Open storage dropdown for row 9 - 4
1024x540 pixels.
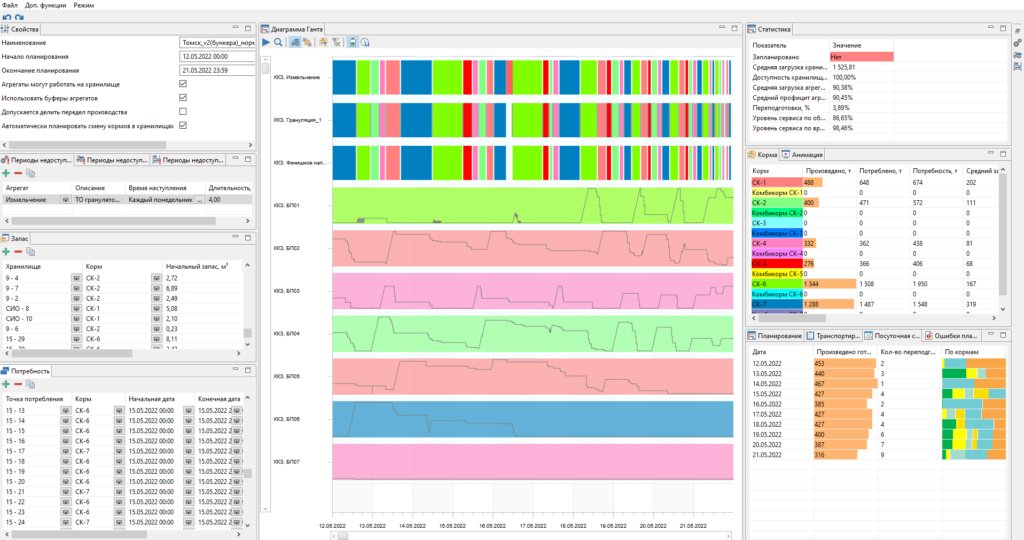(76, 278)
